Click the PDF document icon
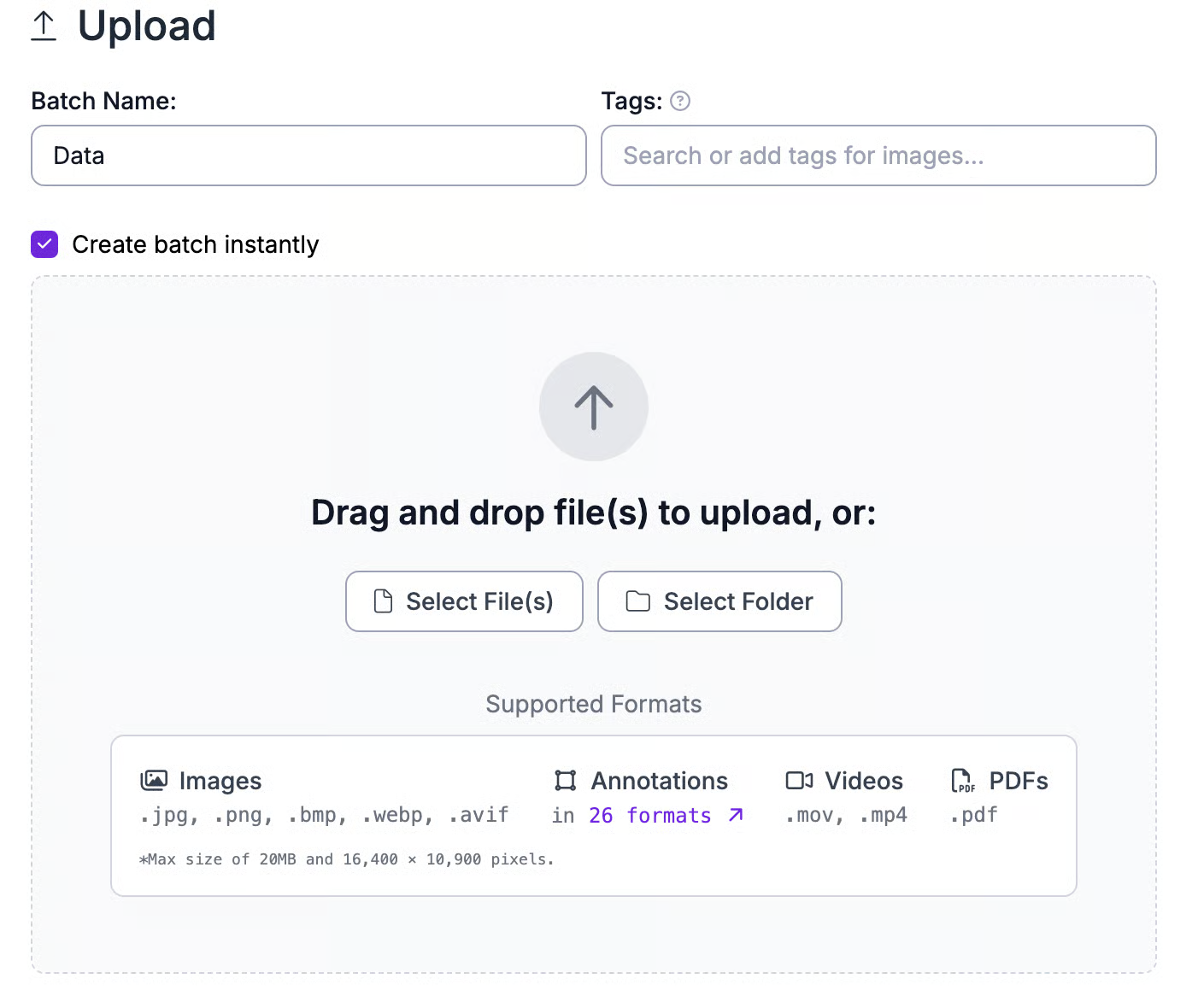 click(x=961, y=780)
